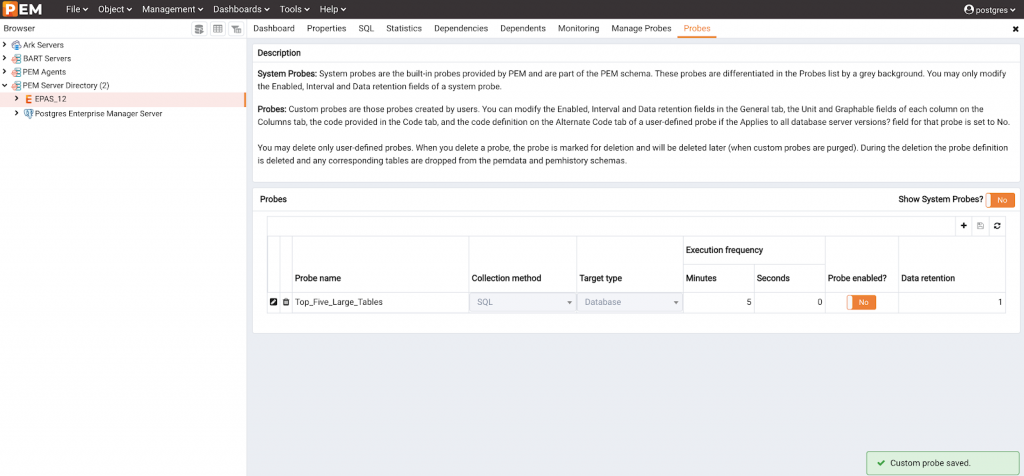The image size is (1024, 476).
Task: Refresh the probes list
Action: pyautogui.click(x=997, y=226)
